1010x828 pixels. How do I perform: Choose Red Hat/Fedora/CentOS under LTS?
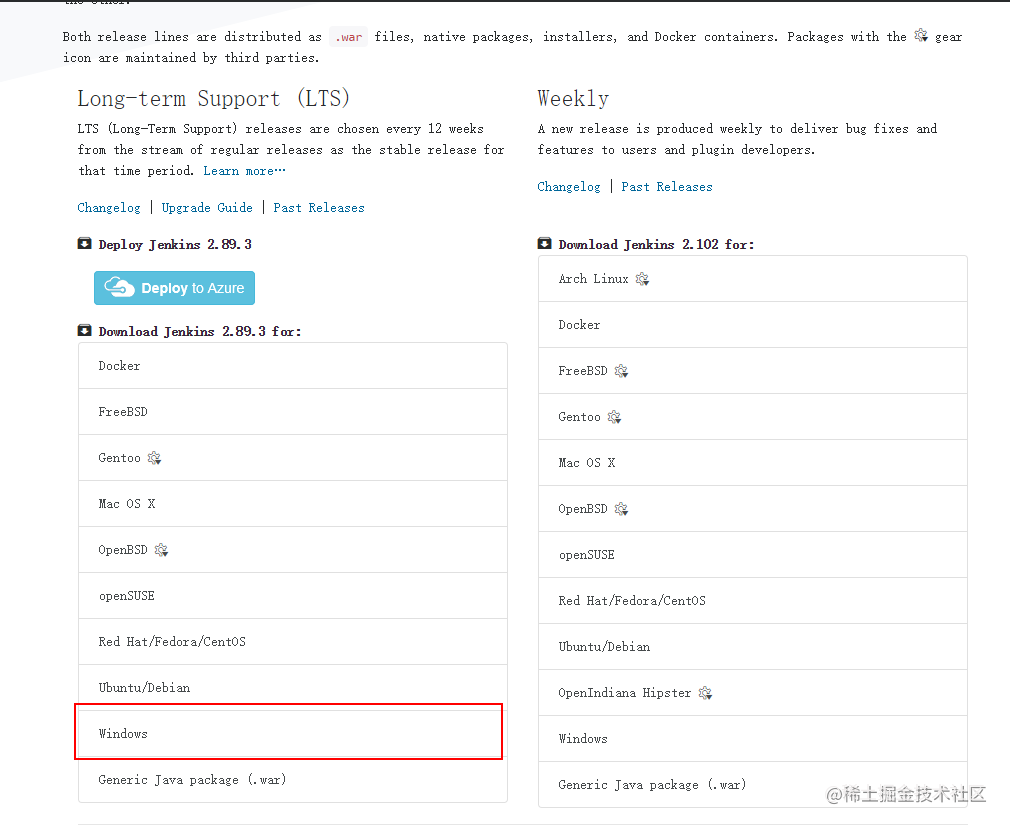click(293, 642)
